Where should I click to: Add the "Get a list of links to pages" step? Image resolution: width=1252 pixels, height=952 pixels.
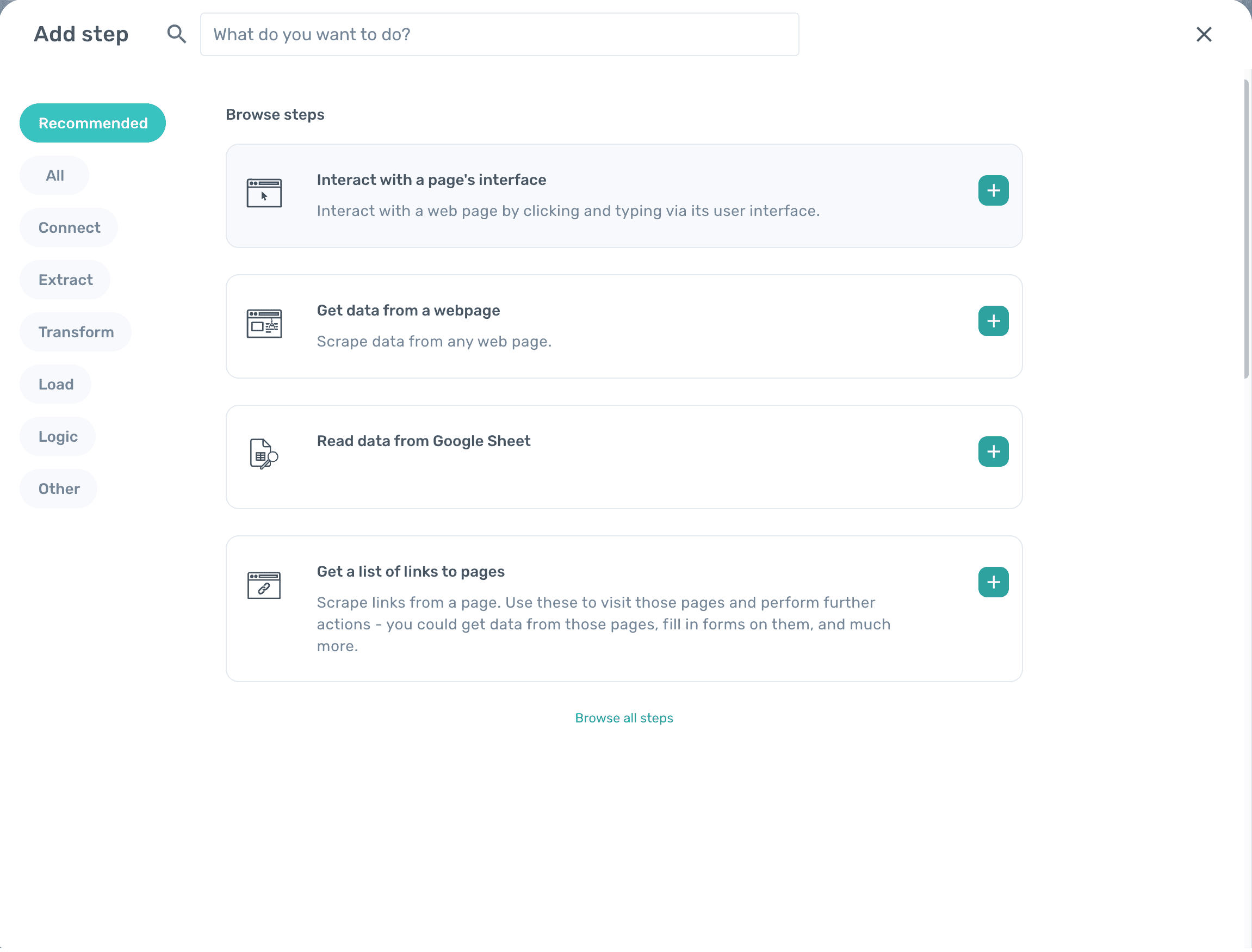(x=993, y=582)
